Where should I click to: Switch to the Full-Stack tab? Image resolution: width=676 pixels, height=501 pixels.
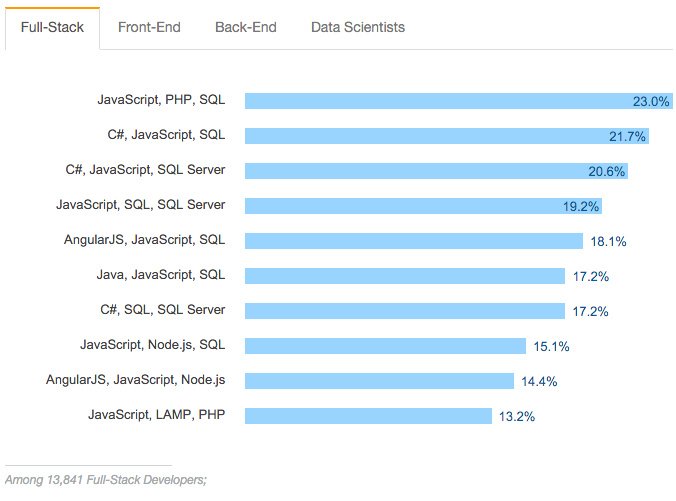tap(52, 28)
